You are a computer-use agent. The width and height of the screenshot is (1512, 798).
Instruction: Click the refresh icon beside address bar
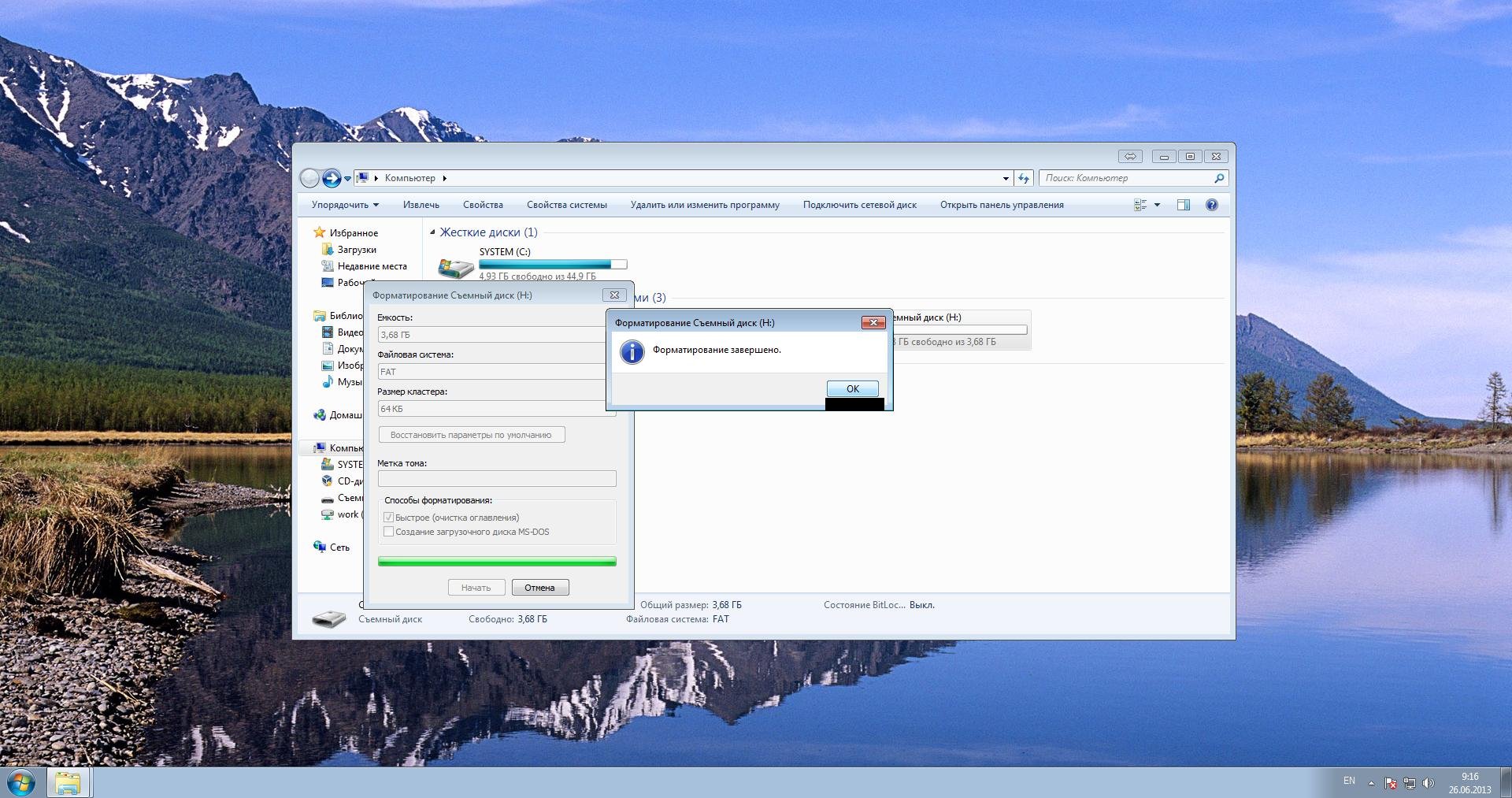1024,178
